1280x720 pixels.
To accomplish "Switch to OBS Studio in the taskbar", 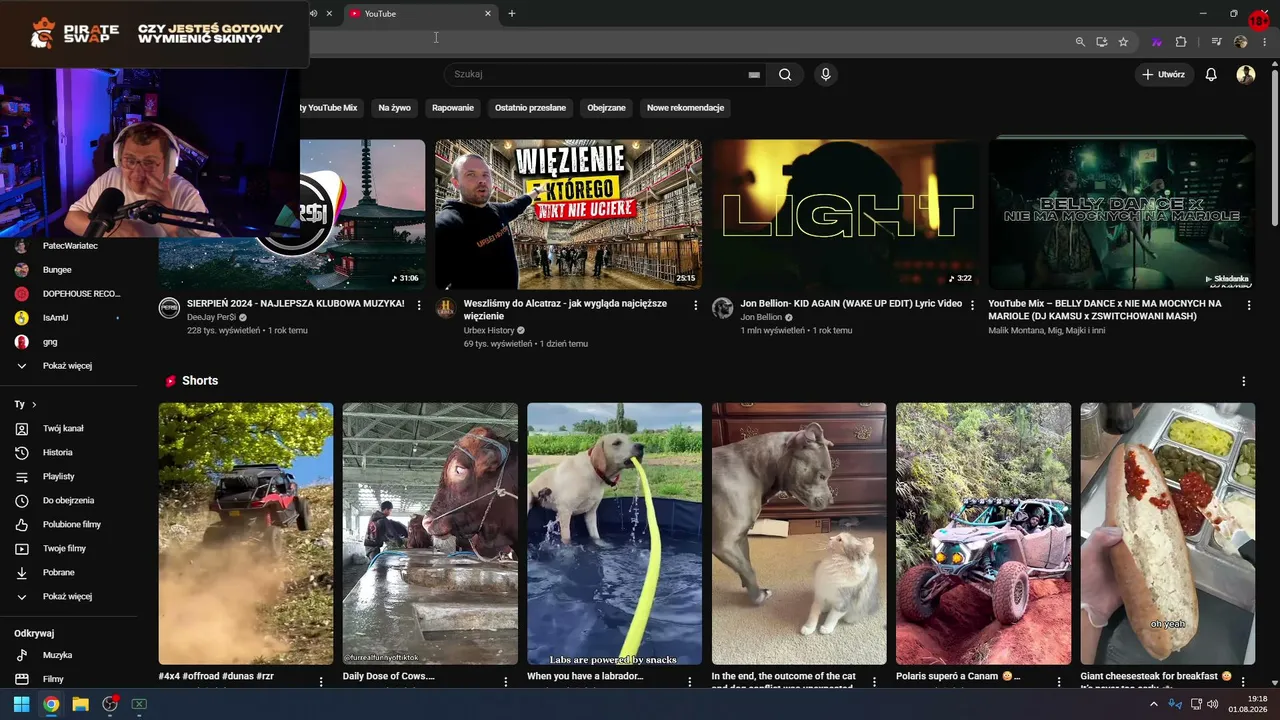I will (x=110, y=704).
